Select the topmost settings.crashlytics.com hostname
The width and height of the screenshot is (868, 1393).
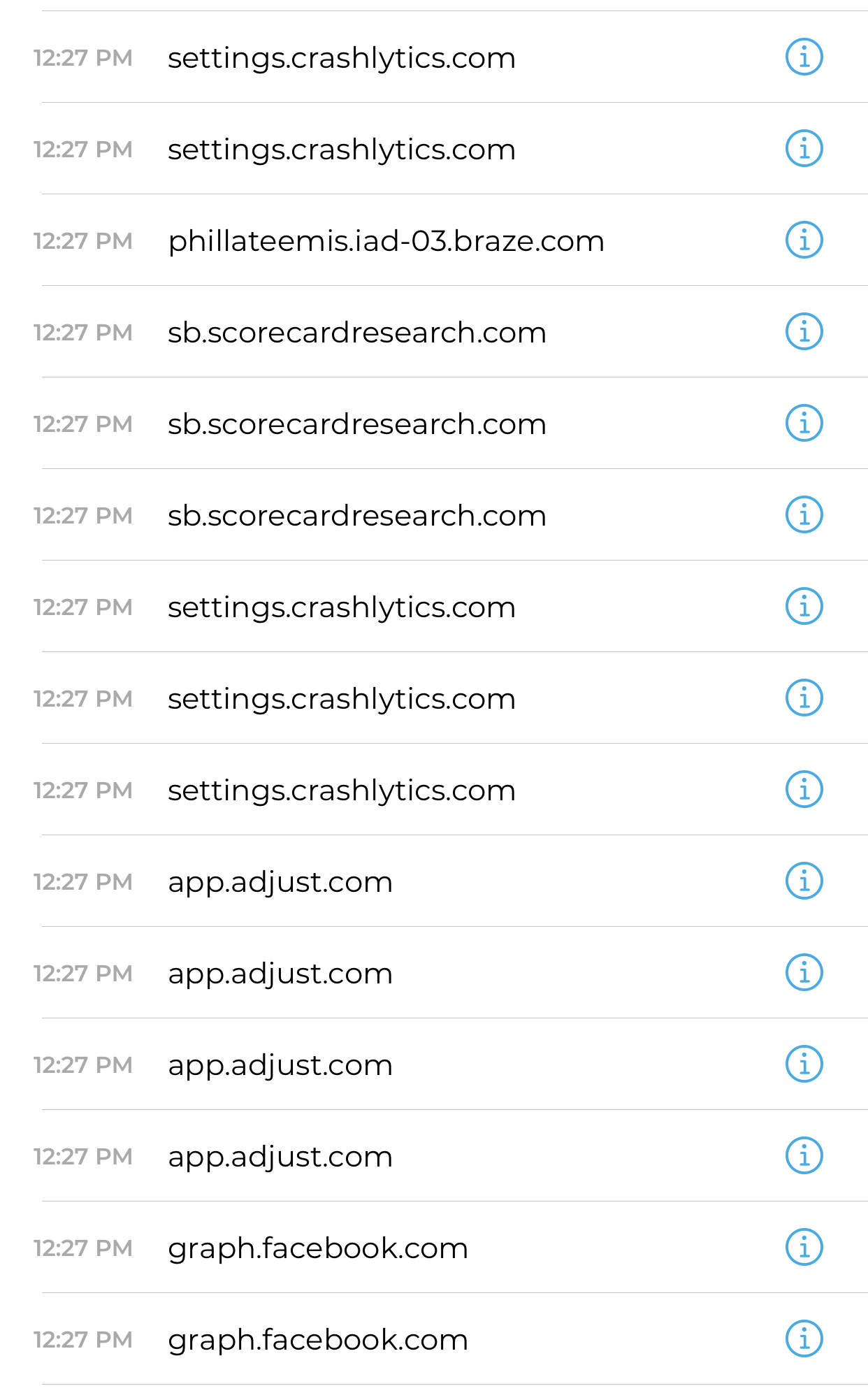coord(341,58)
